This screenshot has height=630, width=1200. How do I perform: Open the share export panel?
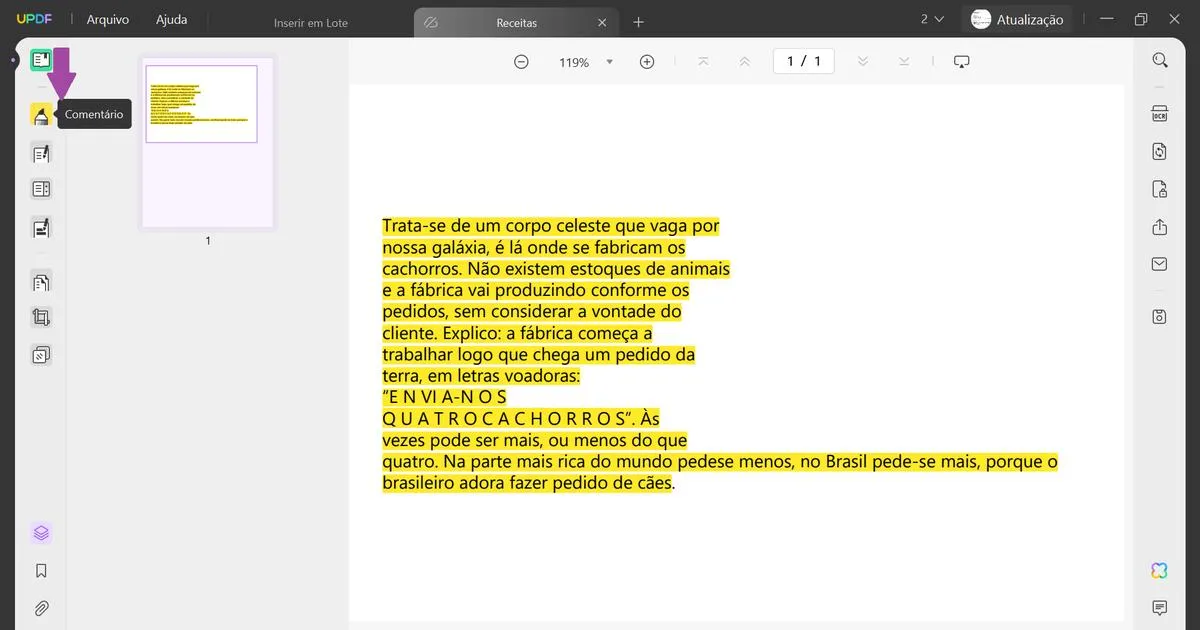click(x=1158, y=227)
